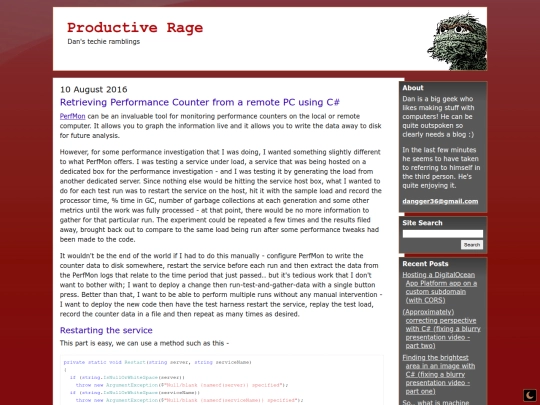The width and height of the screenshot is (540, 405).
Task: Click the Recent Posts sidebar heading
Action: [x=425, y=264]
